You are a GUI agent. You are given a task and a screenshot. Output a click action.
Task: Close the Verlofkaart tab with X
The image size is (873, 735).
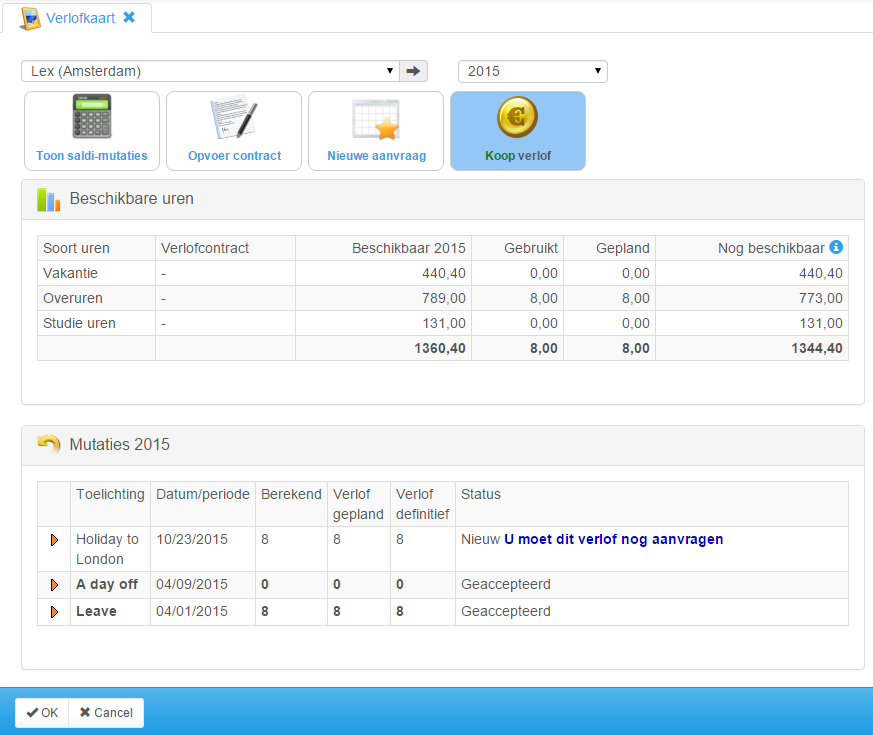[x=129, y=17]
